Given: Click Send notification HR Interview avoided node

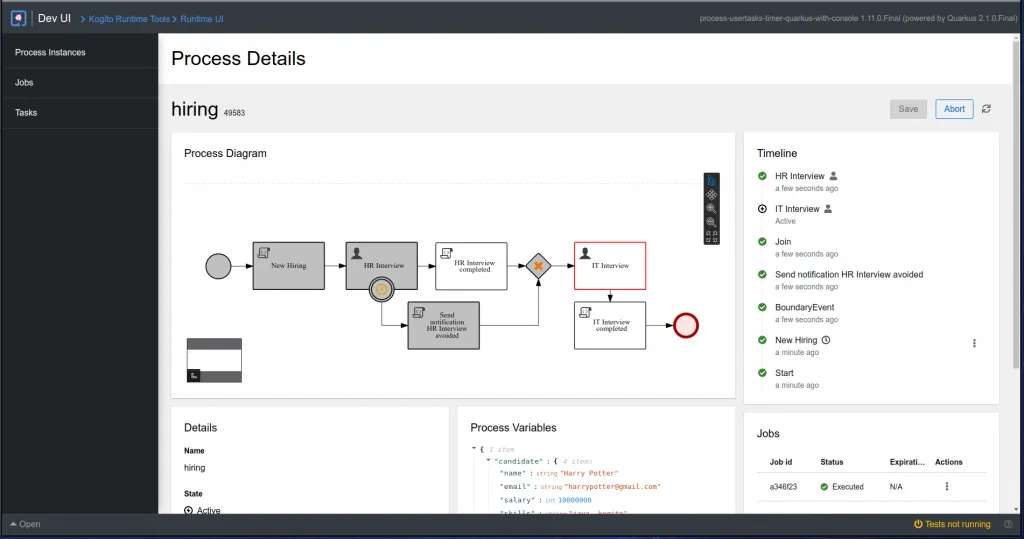Looking at the screenshot, I should 443,325.
